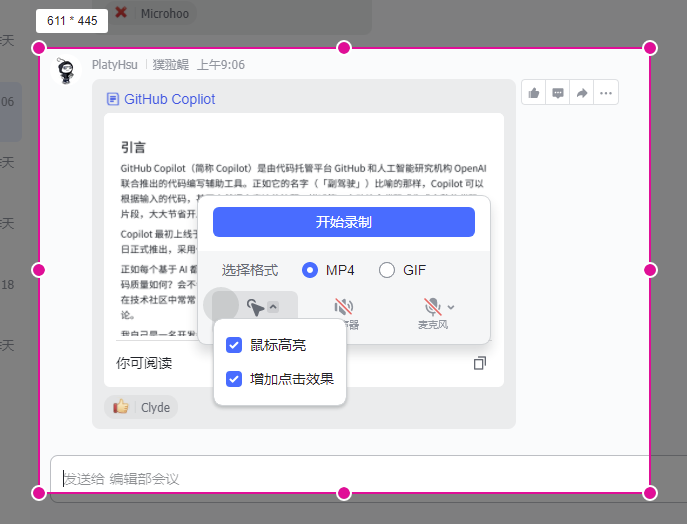Select the MP4 format radio button
The width and height of the screenshot is (687, 524).
(310, 270)
